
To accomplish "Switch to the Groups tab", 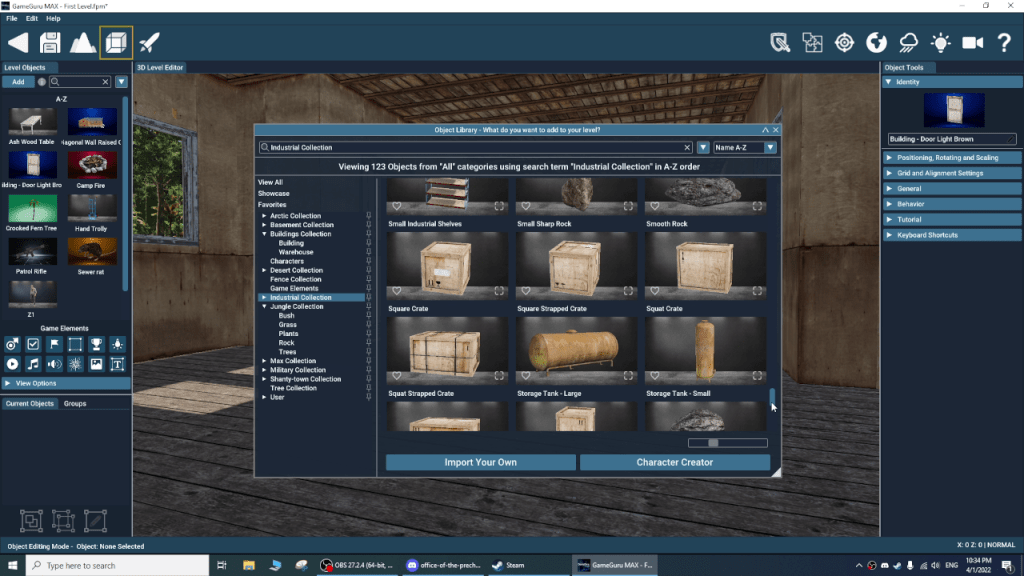I will 75,404.
